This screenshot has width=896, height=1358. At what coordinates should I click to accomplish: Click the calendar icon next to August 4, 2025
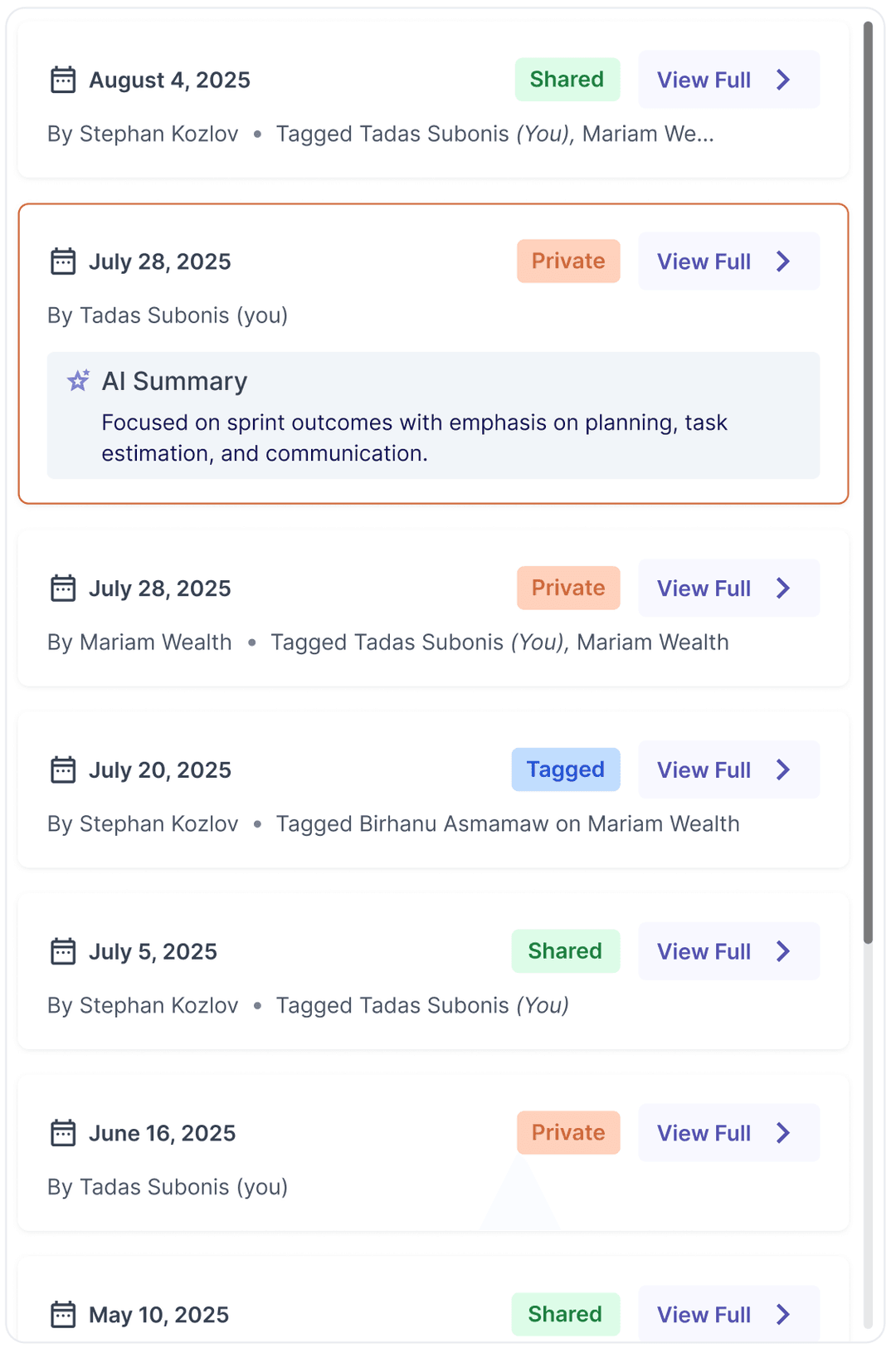[62, 80]
